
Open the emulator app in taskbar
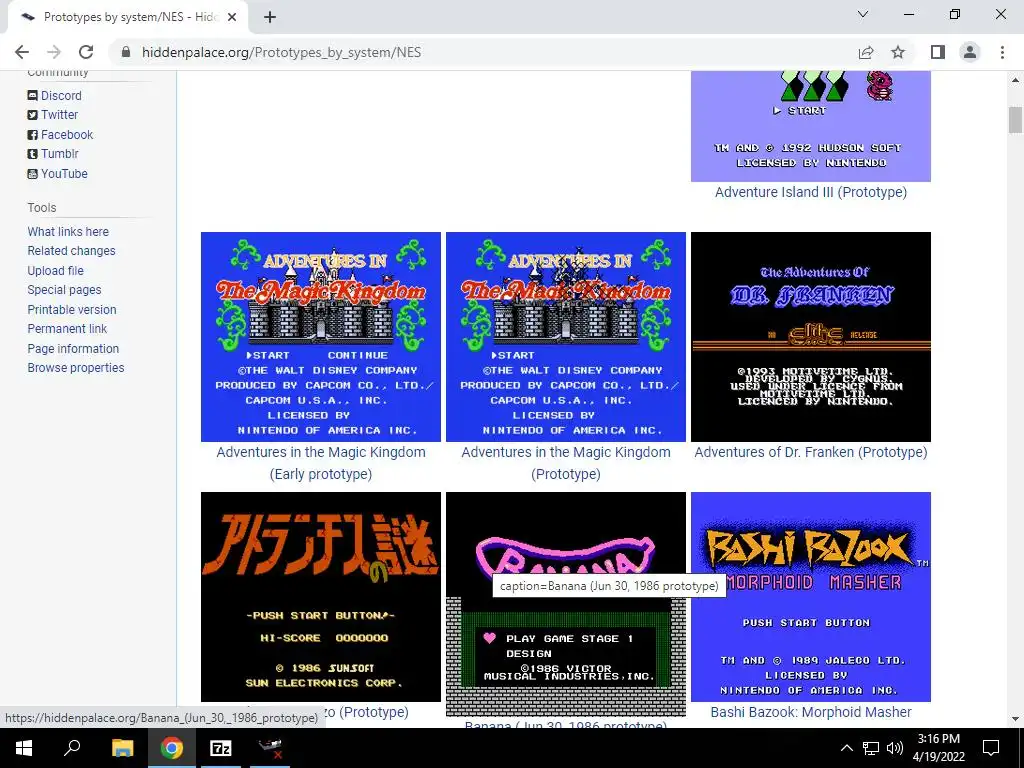(x=269, y=748)
